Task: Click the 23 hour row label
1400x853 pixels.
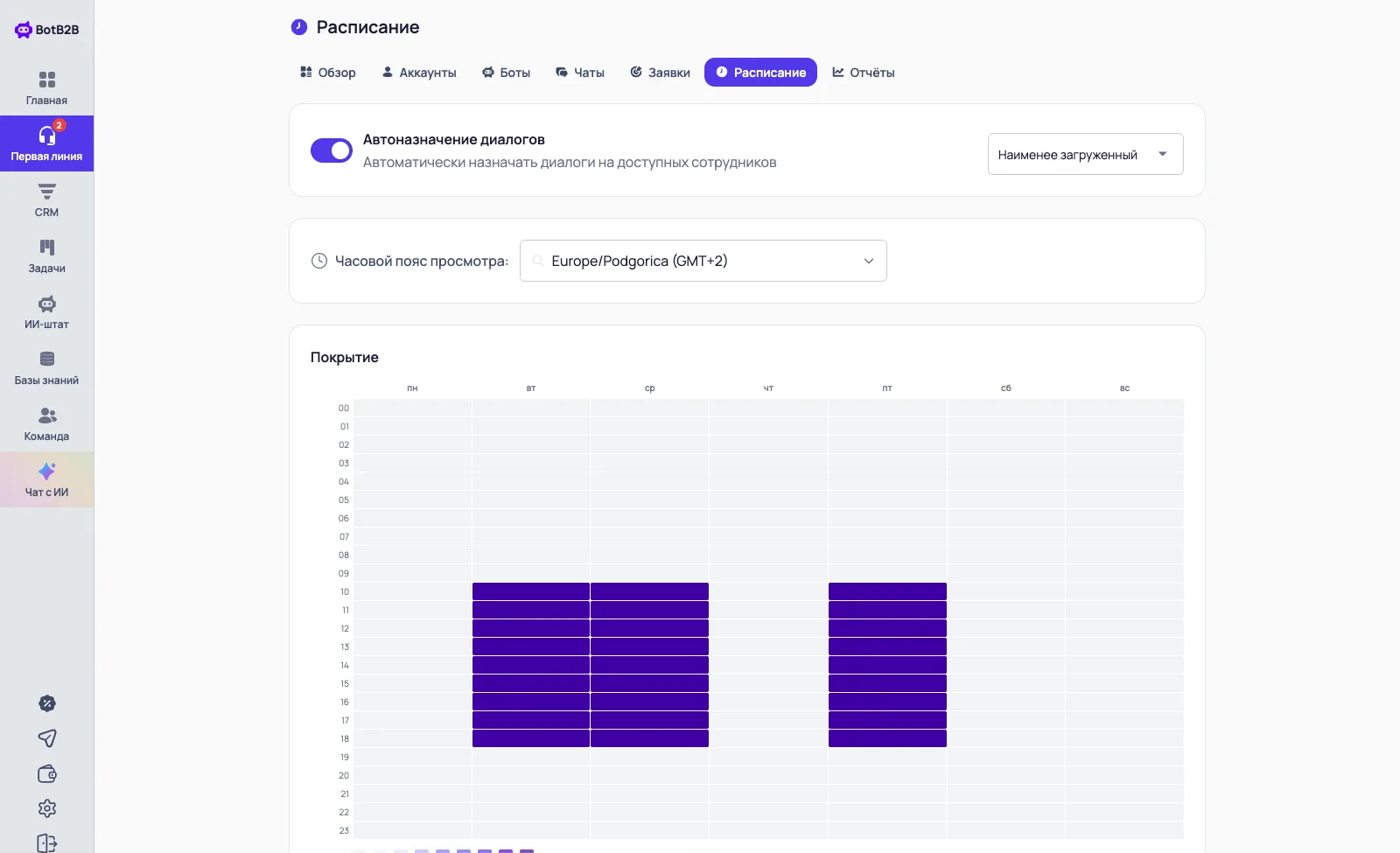Action: 344,830
